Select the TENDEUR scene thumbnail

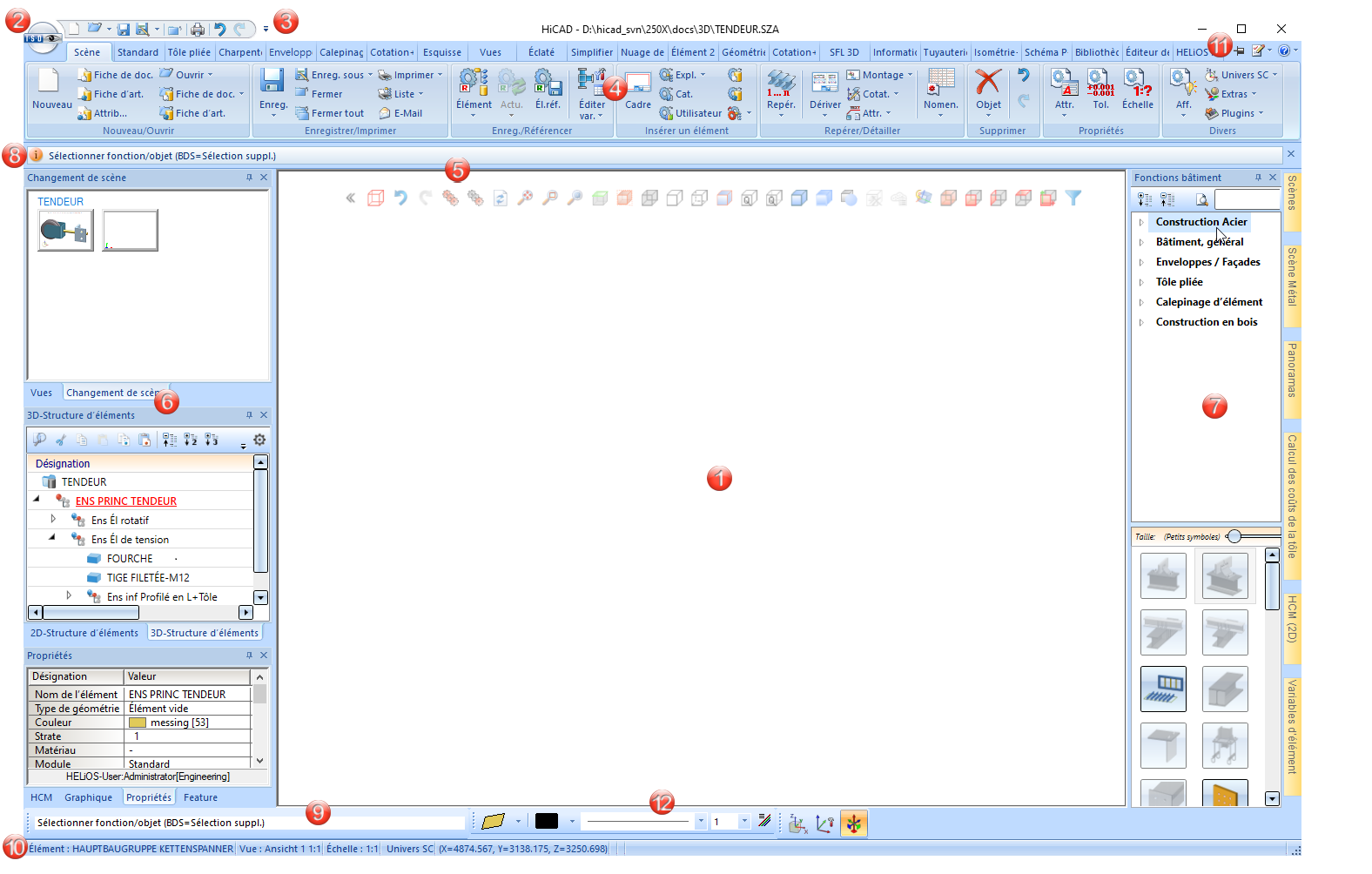(66, 231)
